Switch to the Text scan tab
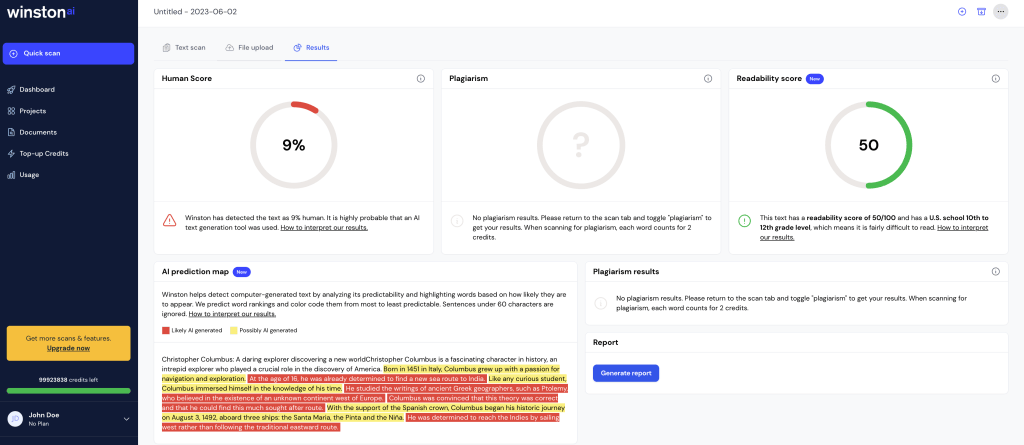 coord(184,48)
